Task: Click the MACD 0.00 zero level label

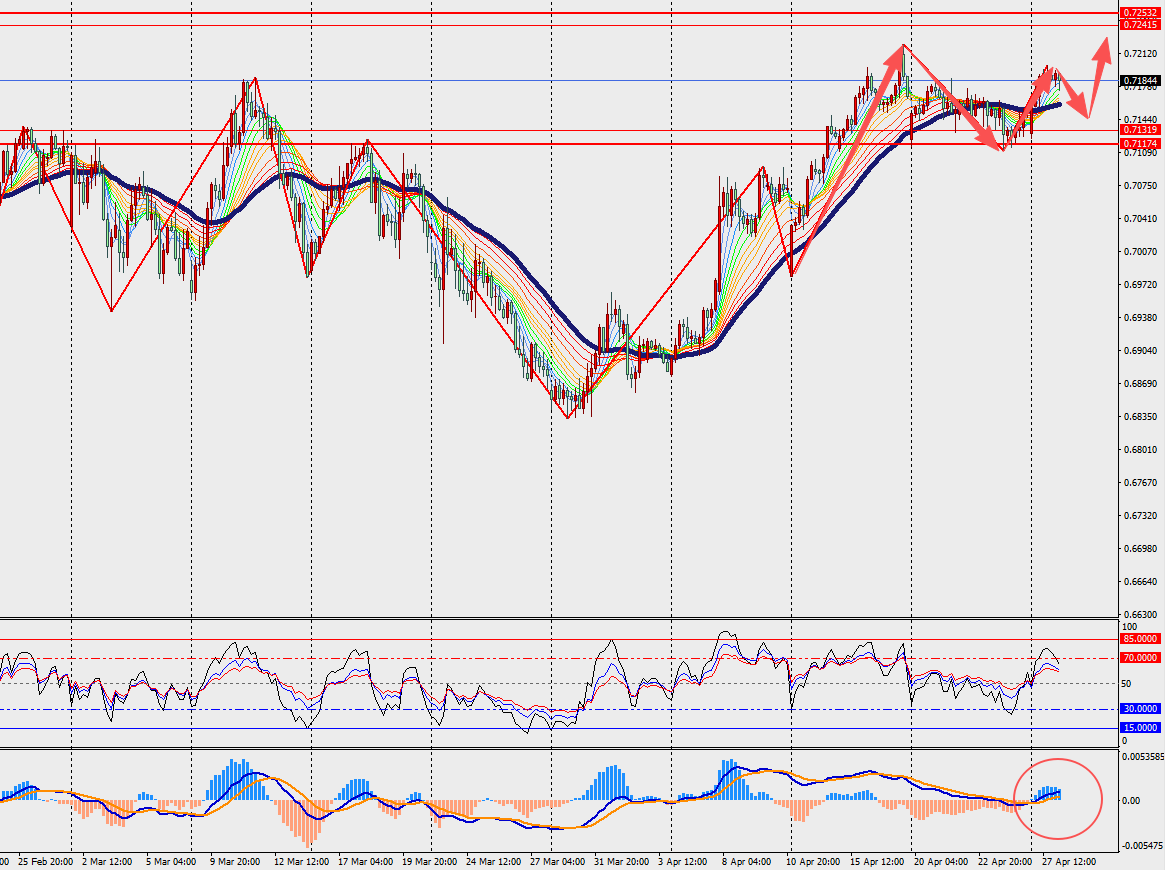Action: (1130, 801)
